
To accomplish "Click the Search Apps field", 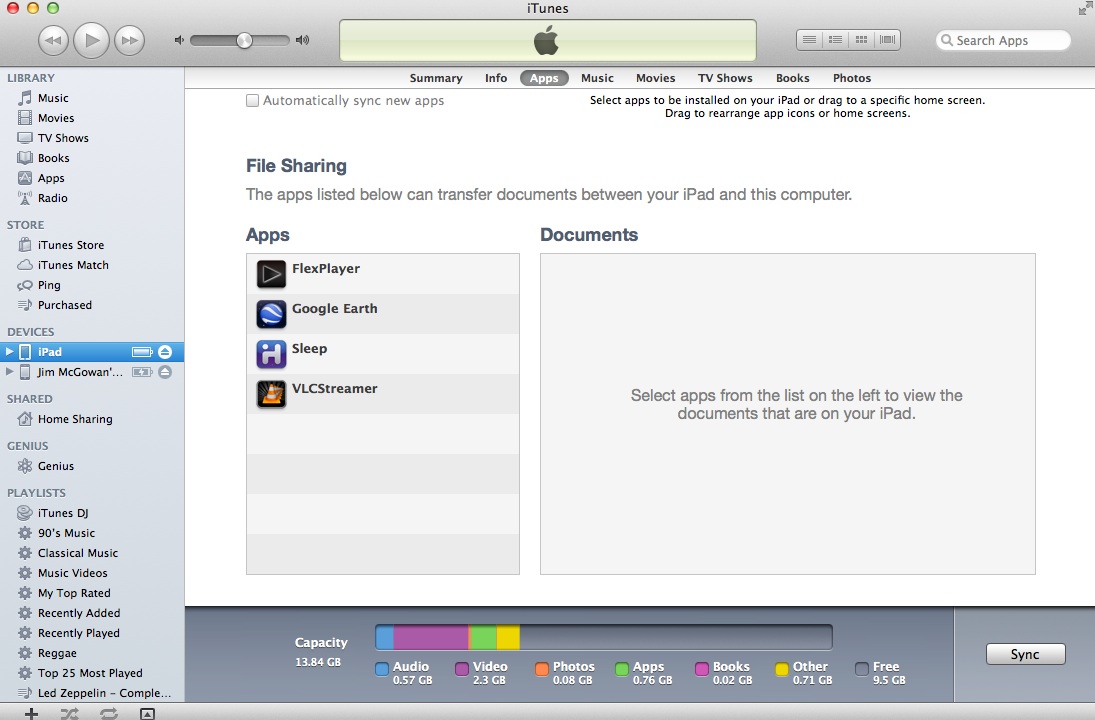I will tap(1003, 41).
